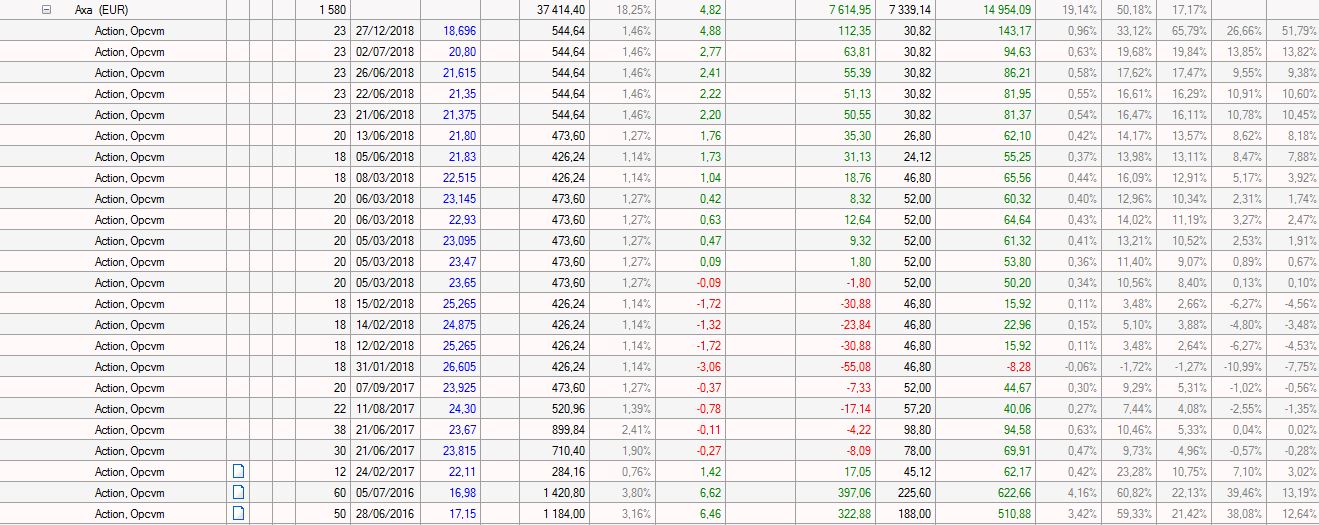The height and width of the screenshot is (525, 1319).
Task: Select the date cell 27/12/2018
Action: point(384,30)
